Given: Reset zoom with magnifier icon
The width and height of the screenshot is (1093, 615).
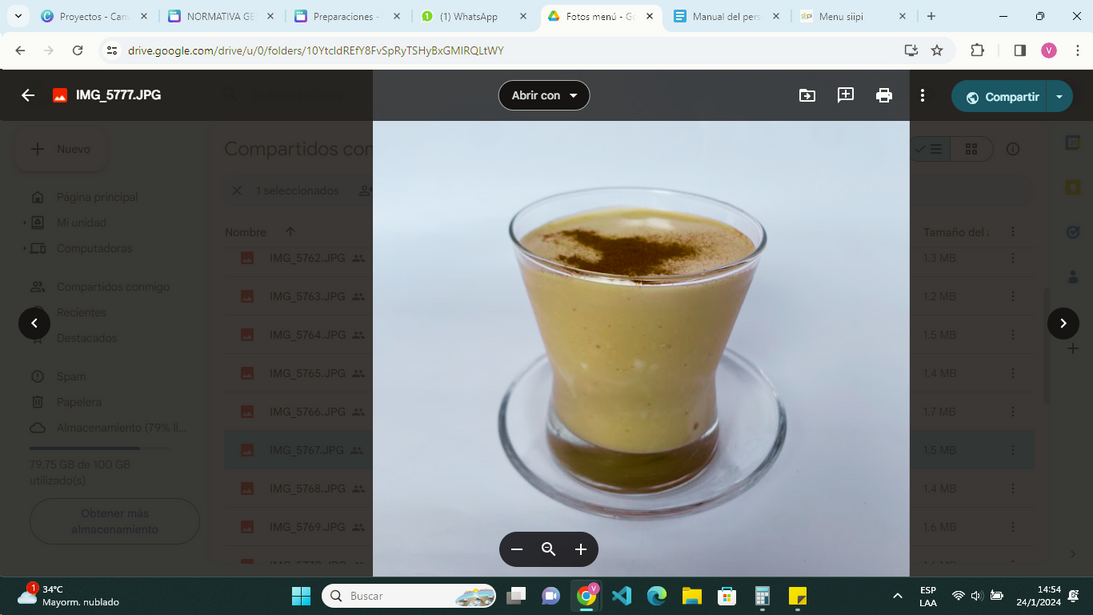Looking at the screenshot, I should (549, 549).
